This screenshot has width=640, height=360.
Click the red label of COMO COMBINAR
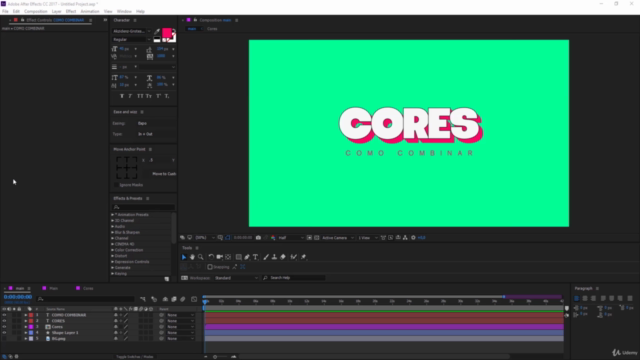coord(31,315)
